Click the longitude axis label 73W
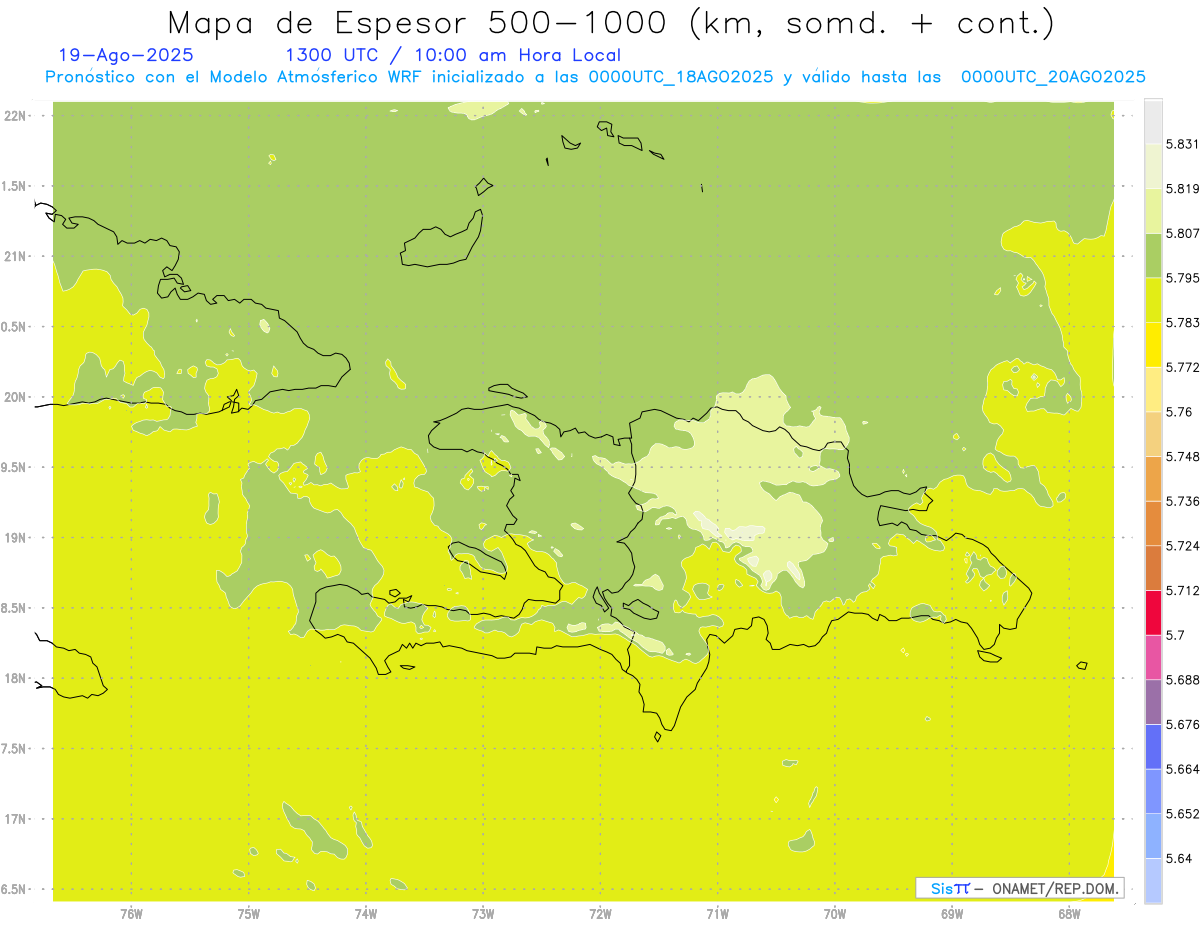 pyautogui.click(x=483, y=913)
